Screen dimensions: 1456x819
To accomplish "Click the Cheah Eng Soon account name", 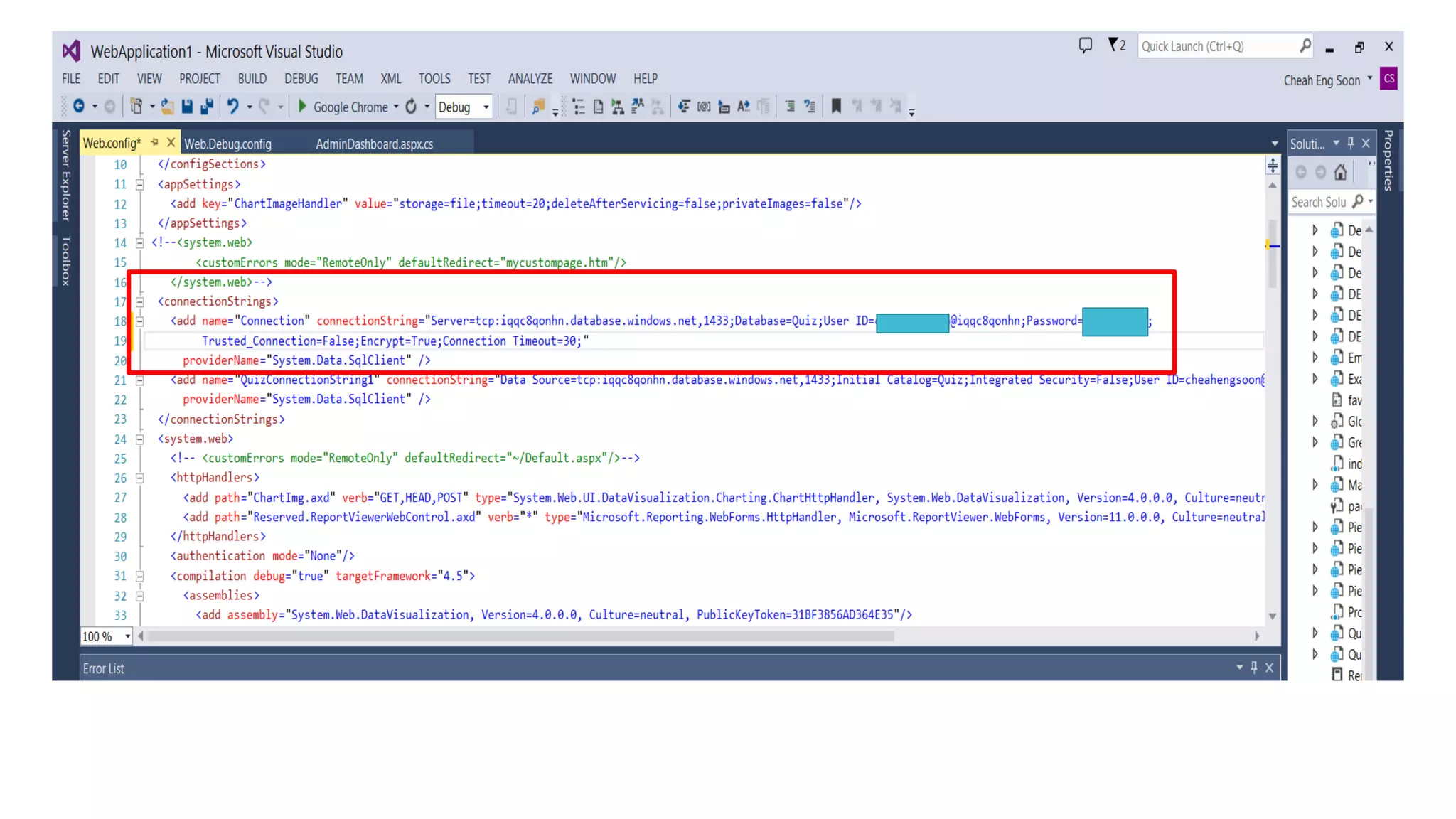I will point(1321,80).
